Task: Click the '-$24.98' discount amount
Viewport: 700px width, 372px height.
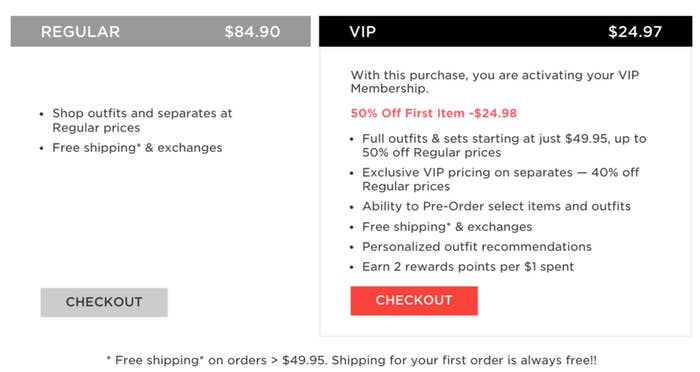Action: tap(493, 113)
